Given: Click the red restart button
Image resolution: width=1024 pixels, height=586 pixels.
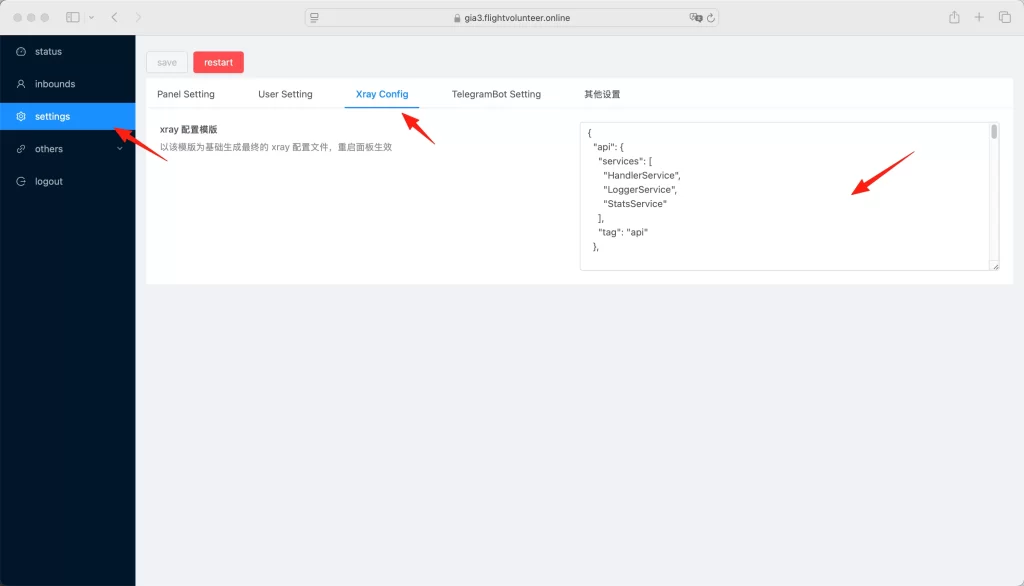Looking at the screenshot, I should (218, 62).
